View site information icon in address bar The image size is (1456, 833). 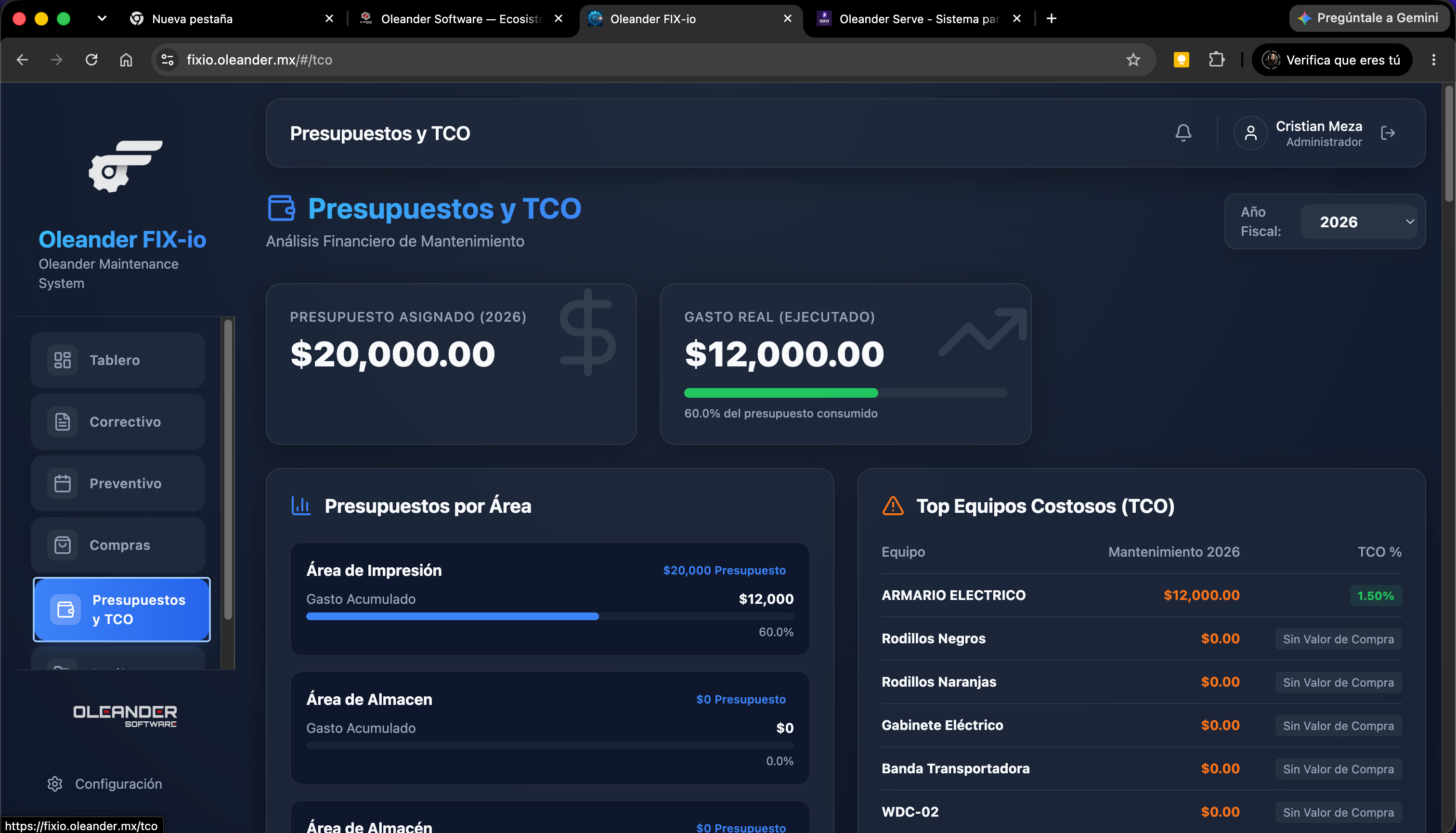click(x=168, y=60)
